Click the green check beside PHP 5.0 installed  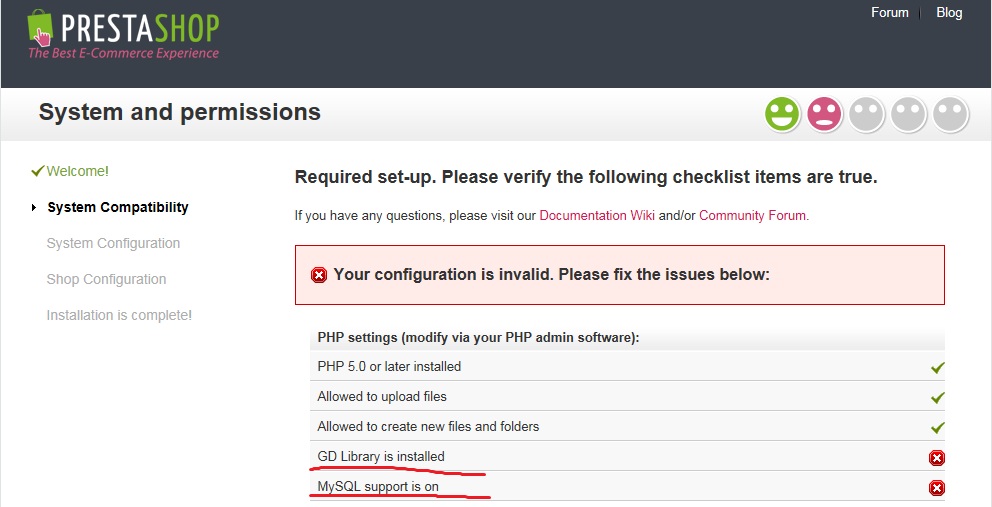pos(937,368)
